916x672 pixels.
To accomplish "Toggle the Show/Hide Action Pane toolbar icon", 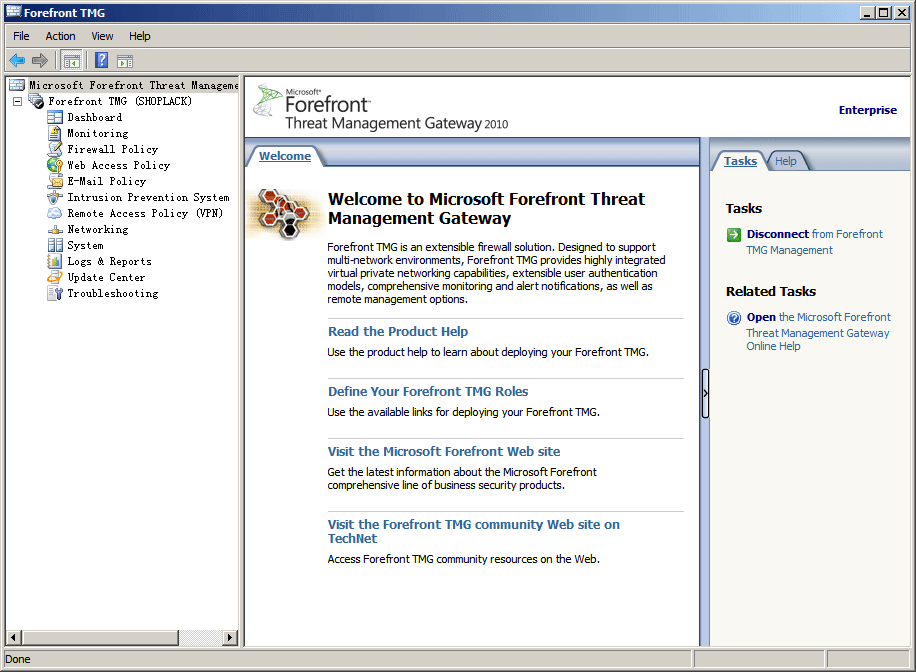I will [x=125, y=61].
